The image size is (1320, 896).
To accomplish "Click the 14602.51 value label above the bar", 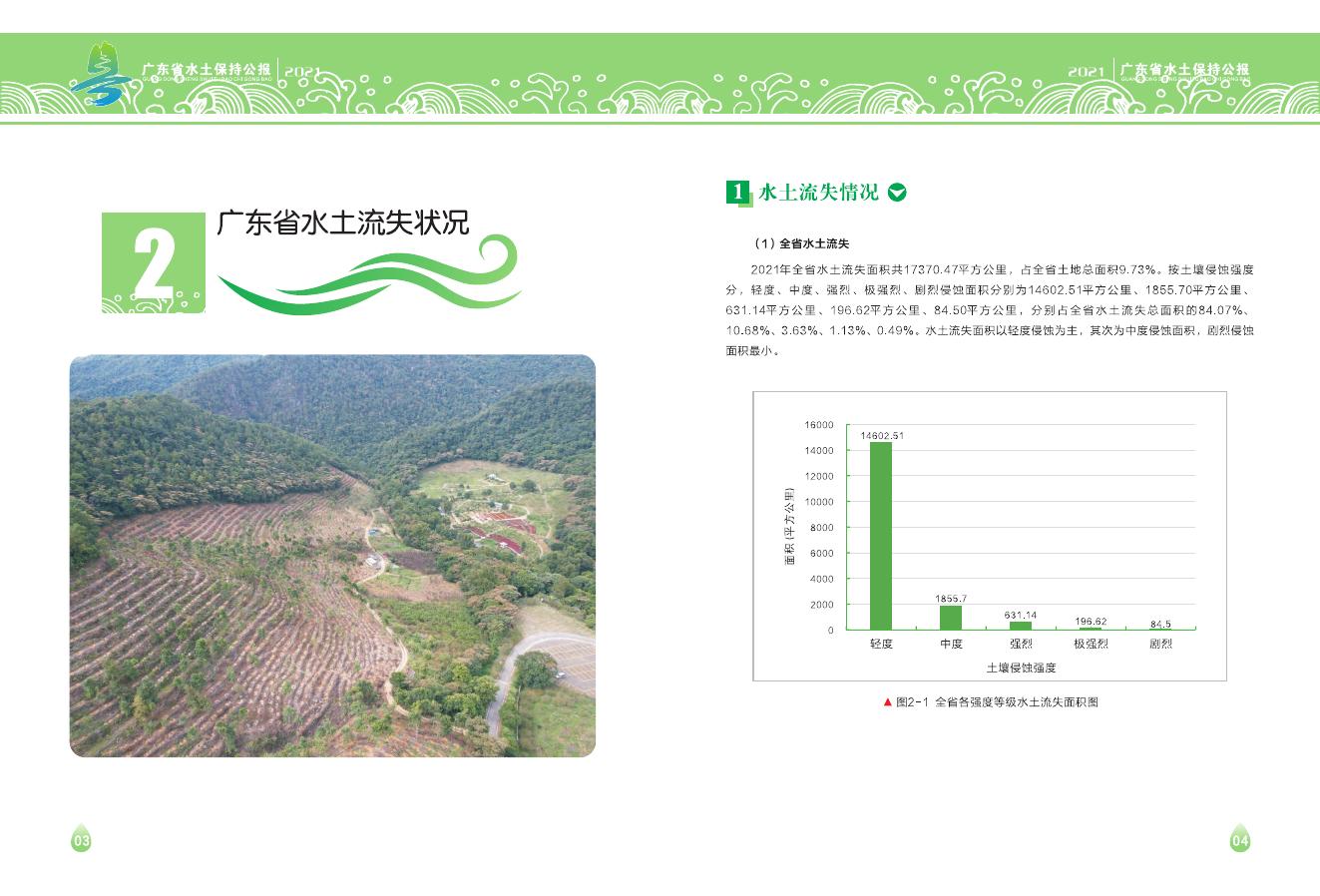I will (x=882, y=435).
